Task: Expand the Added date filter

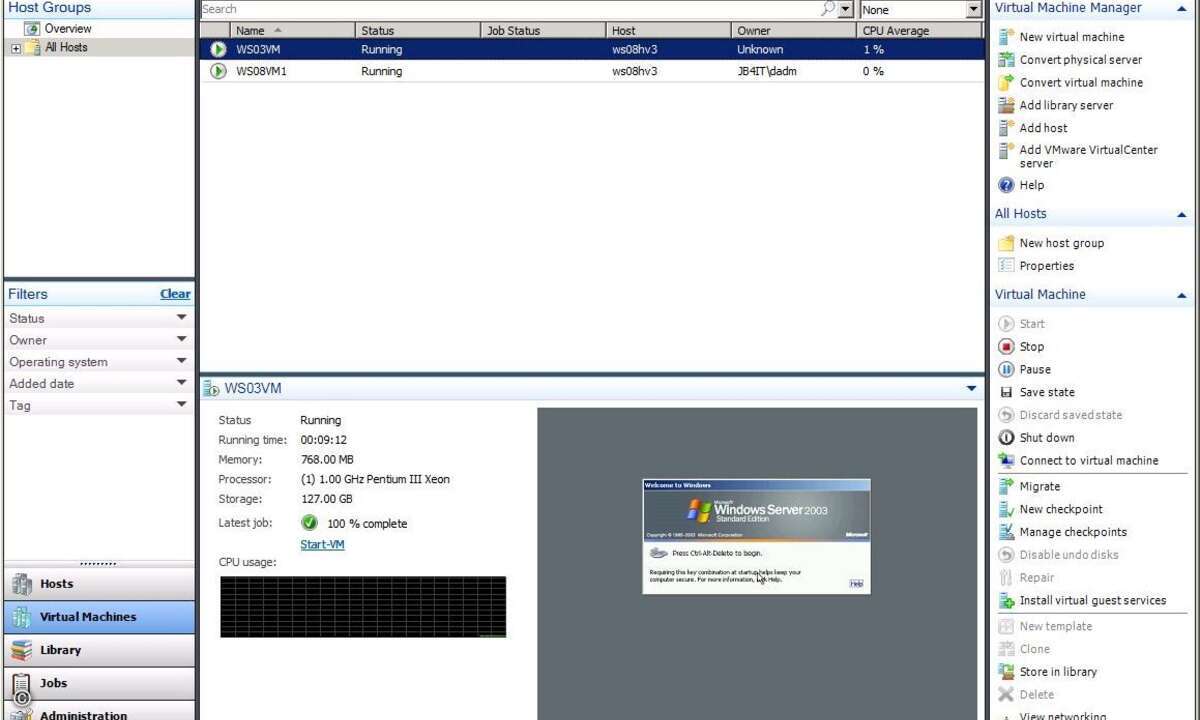Action: click(x=181, y=383)
